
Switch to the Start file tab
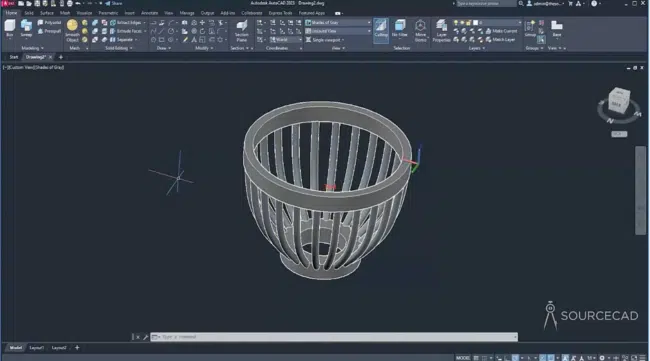click(x=14, y=57)
